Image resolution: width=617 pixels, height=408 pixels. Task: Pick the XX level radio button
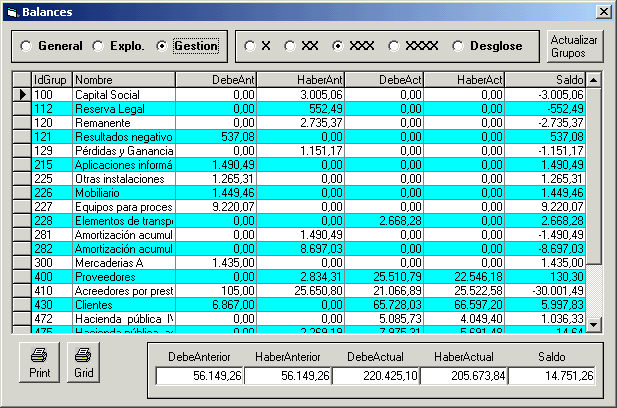(290, 46)
